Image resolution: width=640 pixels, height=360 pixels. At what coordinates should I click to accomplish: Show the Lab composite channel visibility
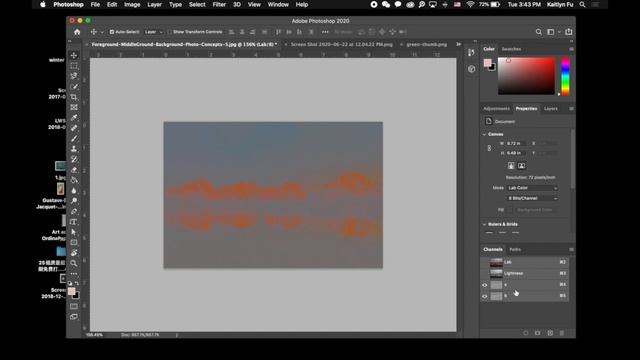pyautogui.click(x=485, y=262)
